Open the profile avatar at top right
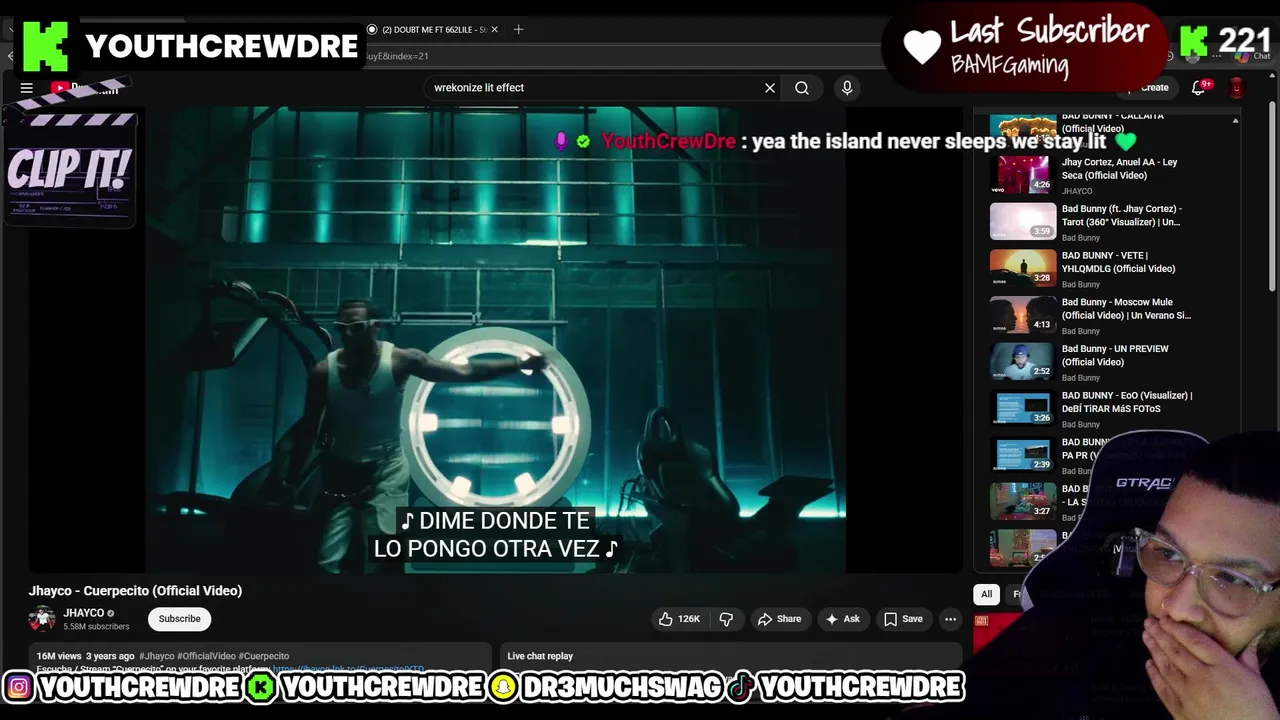 click(x=1237, y=88)
